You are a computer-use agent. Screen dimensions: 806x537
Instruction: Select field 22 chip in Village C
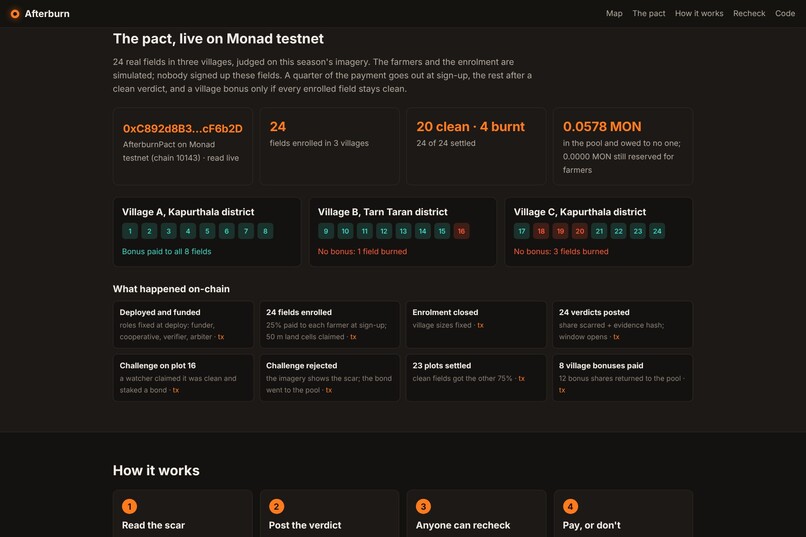618,231
